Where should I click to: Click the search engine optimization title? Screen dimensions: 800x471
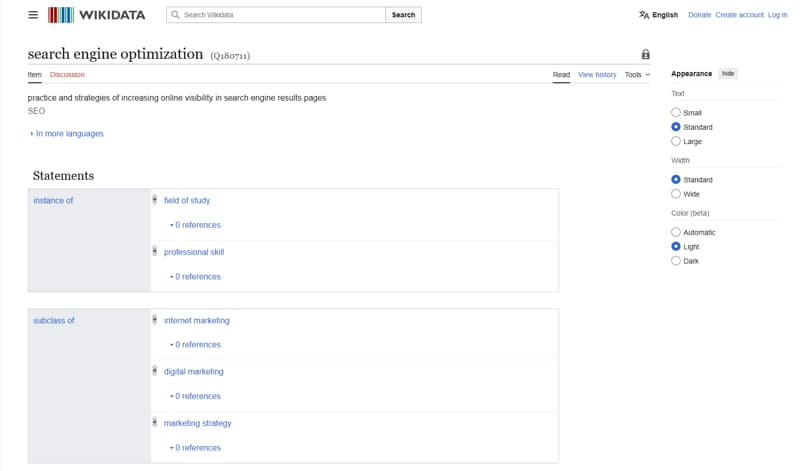pos(115,54)
